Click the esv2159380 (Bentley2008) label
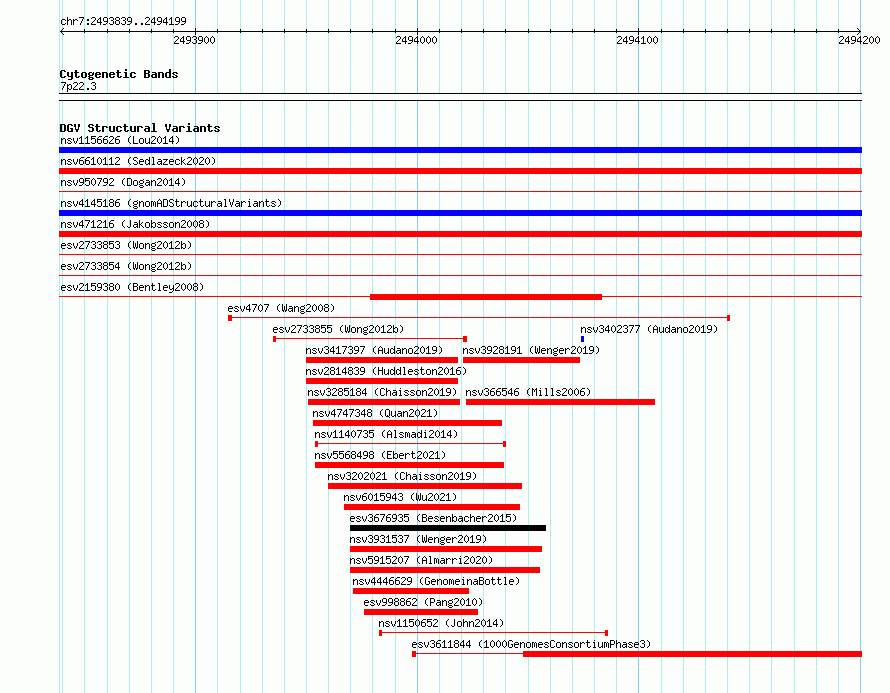The image size is (890, 693). click(132, 287)
